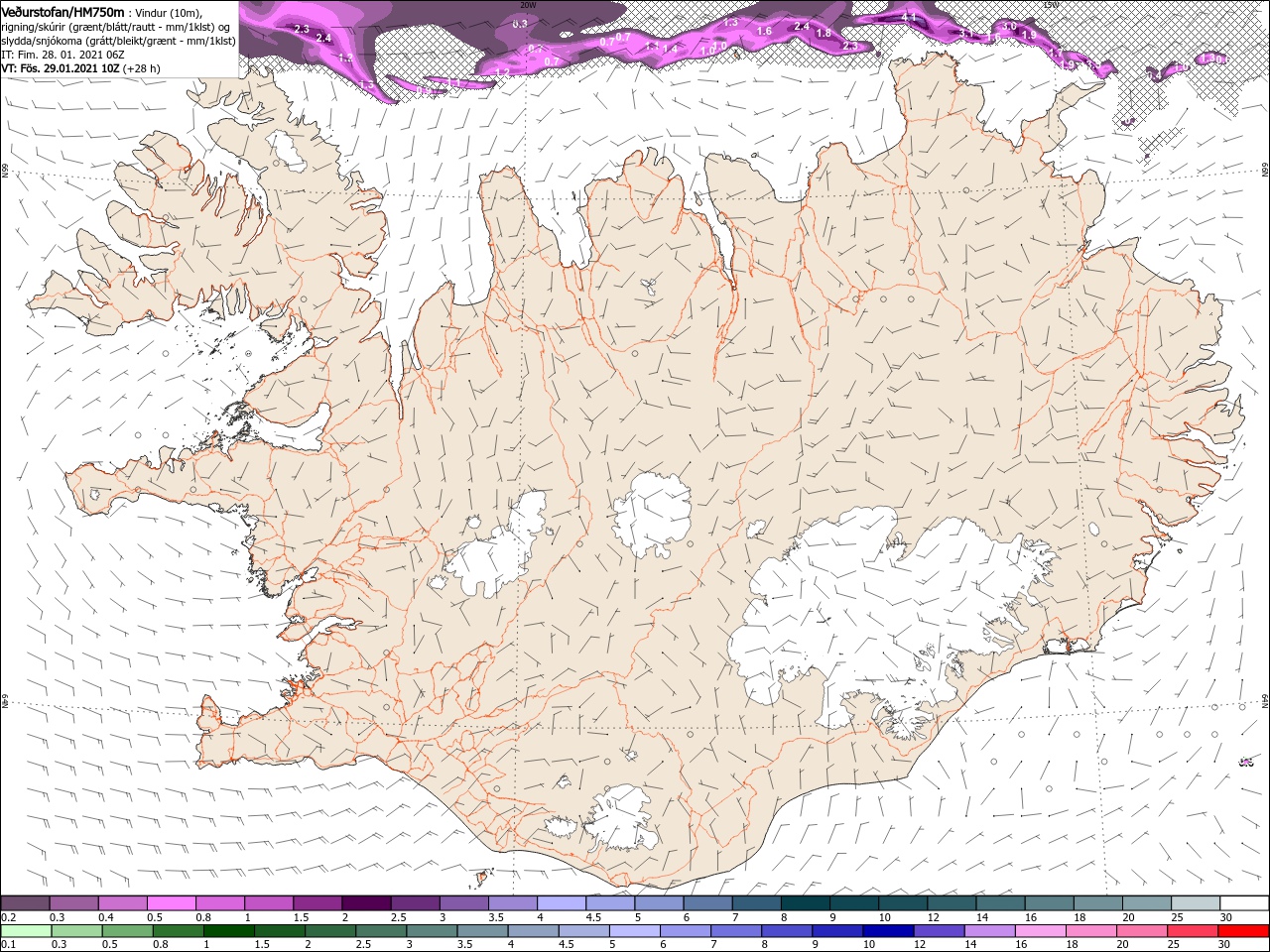
Task: Click the 'Veðurstofan/HM750m' title text
Action: click(63, 11)
